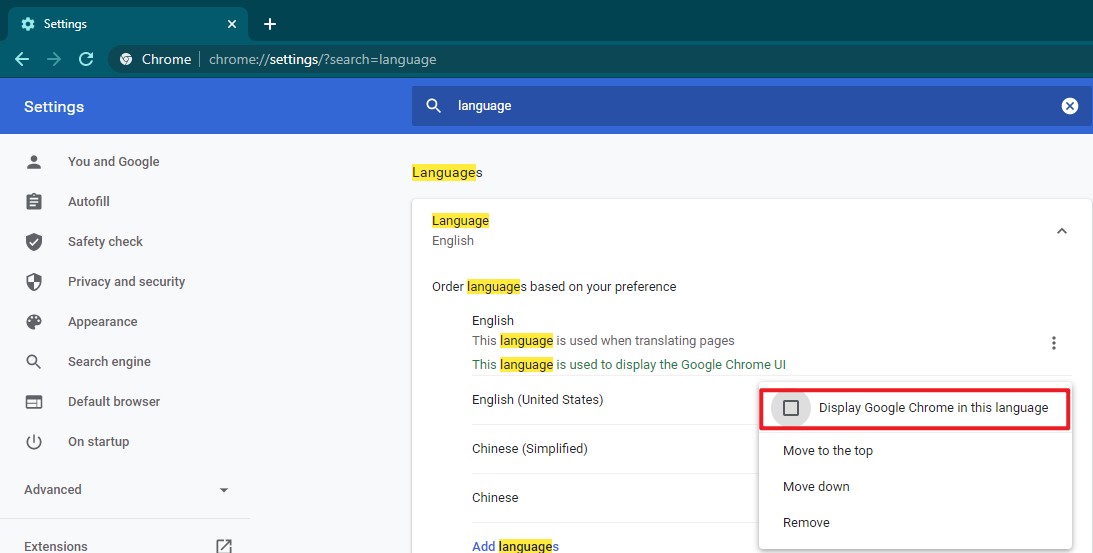Click the power icon for On startup
1093x553 pixels.
[33, 441]
